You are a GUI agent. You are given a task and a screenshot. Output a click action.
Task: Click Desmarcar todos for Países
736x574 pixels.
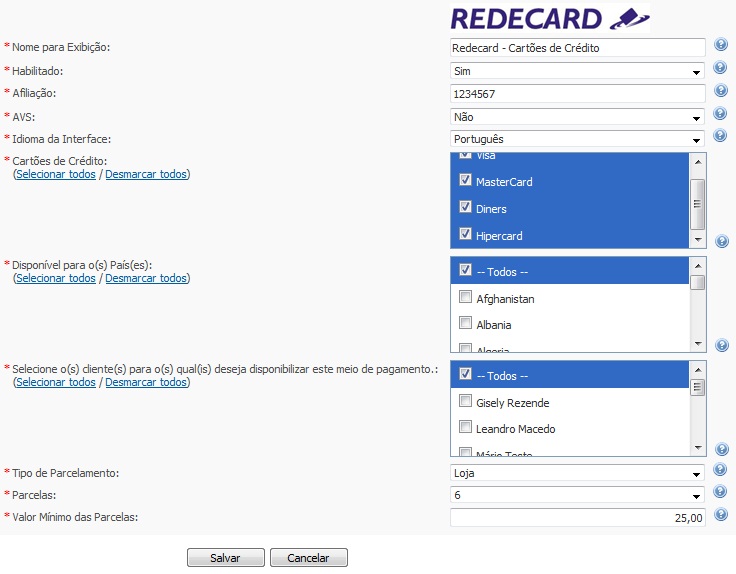point(146,278)
